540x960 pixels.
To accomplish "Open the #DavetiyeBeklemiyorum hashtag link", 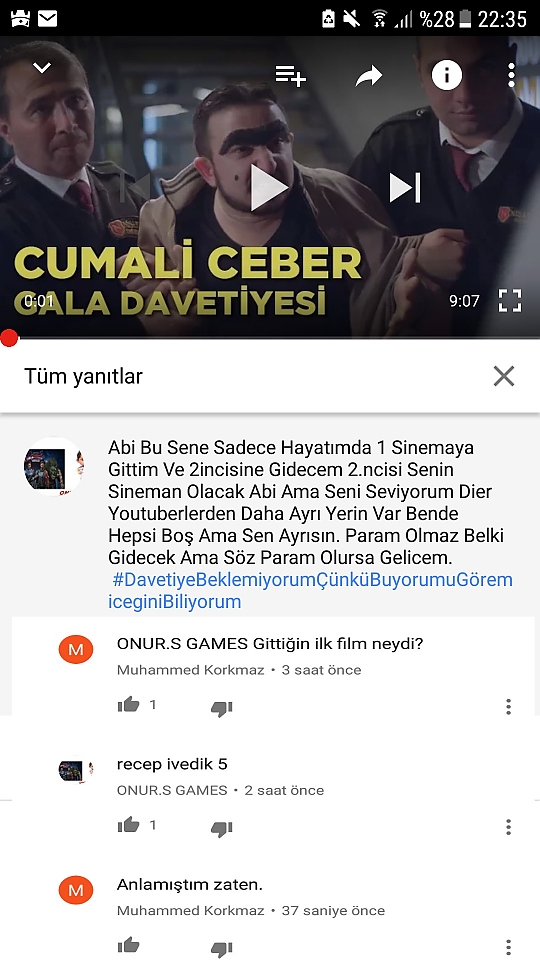I will [x=310, y=591].
